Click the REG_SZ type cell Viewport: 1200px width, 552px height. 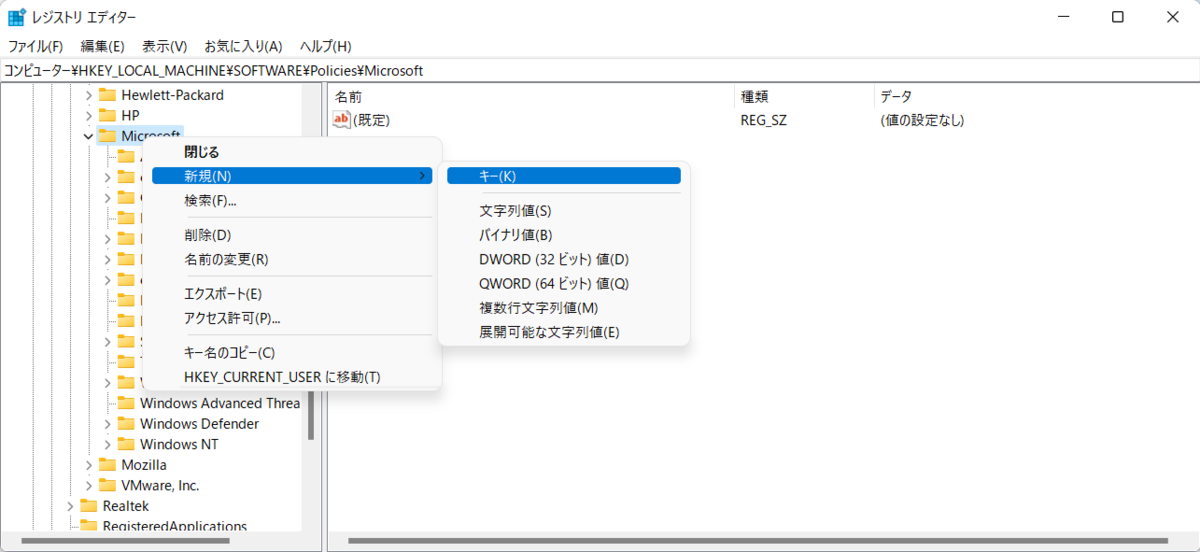coord(762,120)
